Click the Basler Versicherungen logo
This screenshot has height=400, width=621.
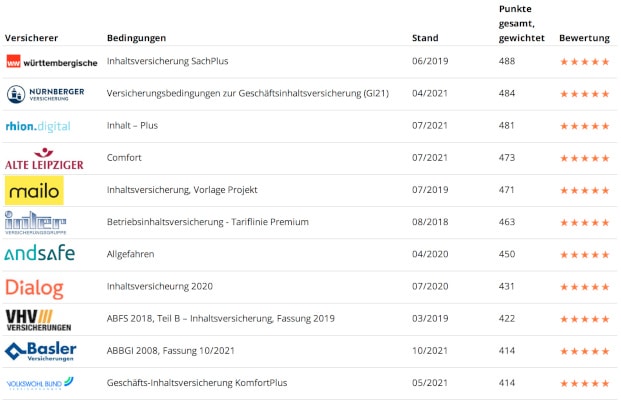pos(40,351)
